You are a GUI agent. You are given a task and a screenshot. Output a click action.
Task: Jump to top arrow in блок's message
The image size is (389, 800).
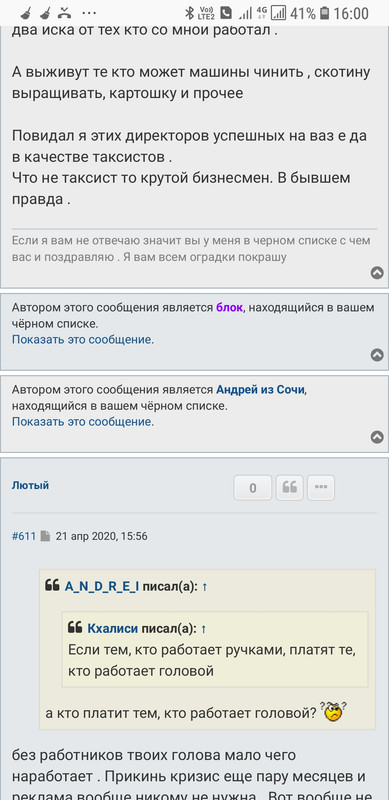coord(377,355)
